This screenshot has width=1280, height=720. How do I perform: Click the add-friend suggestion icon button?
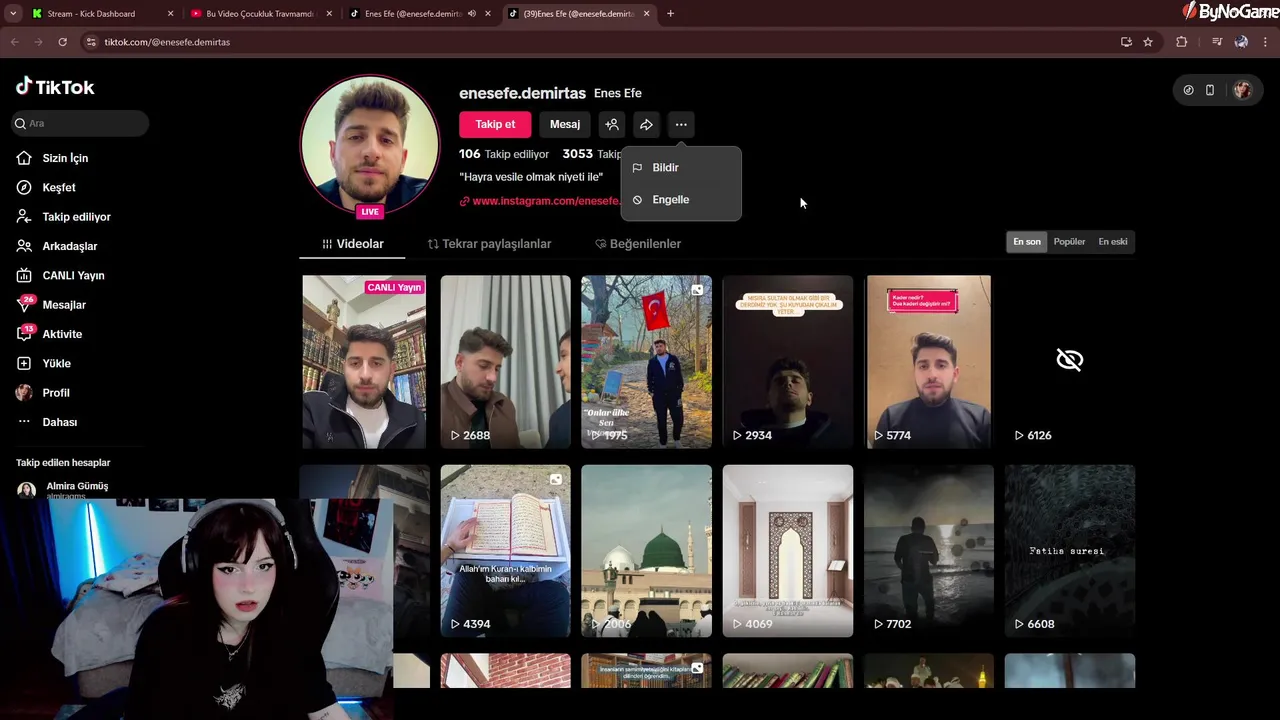[x=612, y=124]
